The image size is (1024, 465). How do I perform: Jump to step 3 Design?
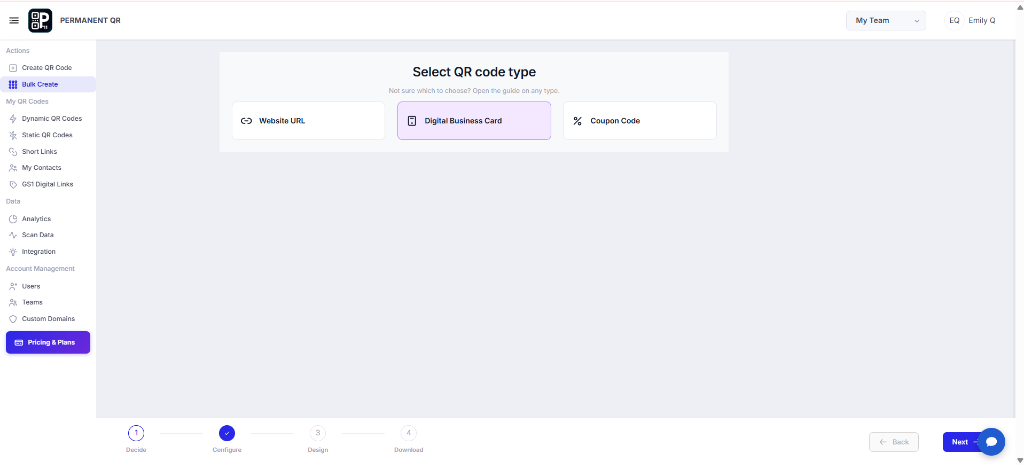(317, 438)
